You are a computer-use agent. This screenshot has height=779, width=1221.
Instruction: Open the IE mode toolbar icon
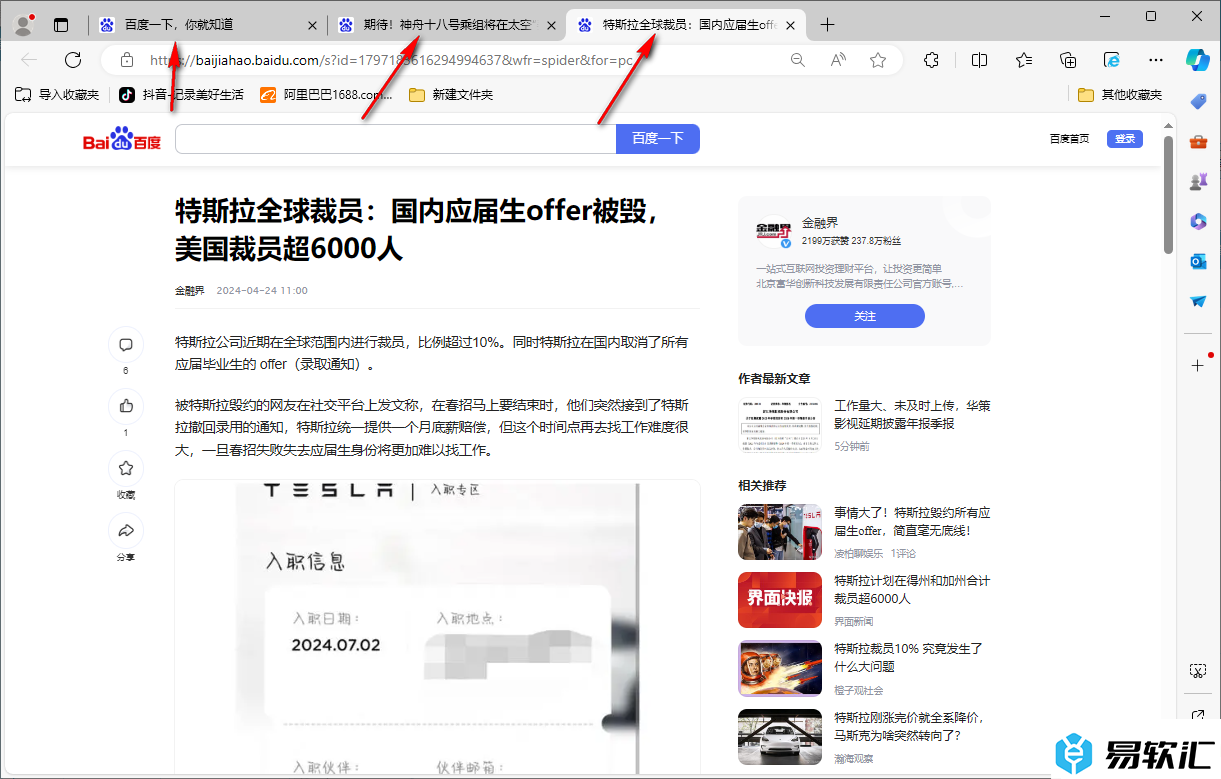[1112, 60]
